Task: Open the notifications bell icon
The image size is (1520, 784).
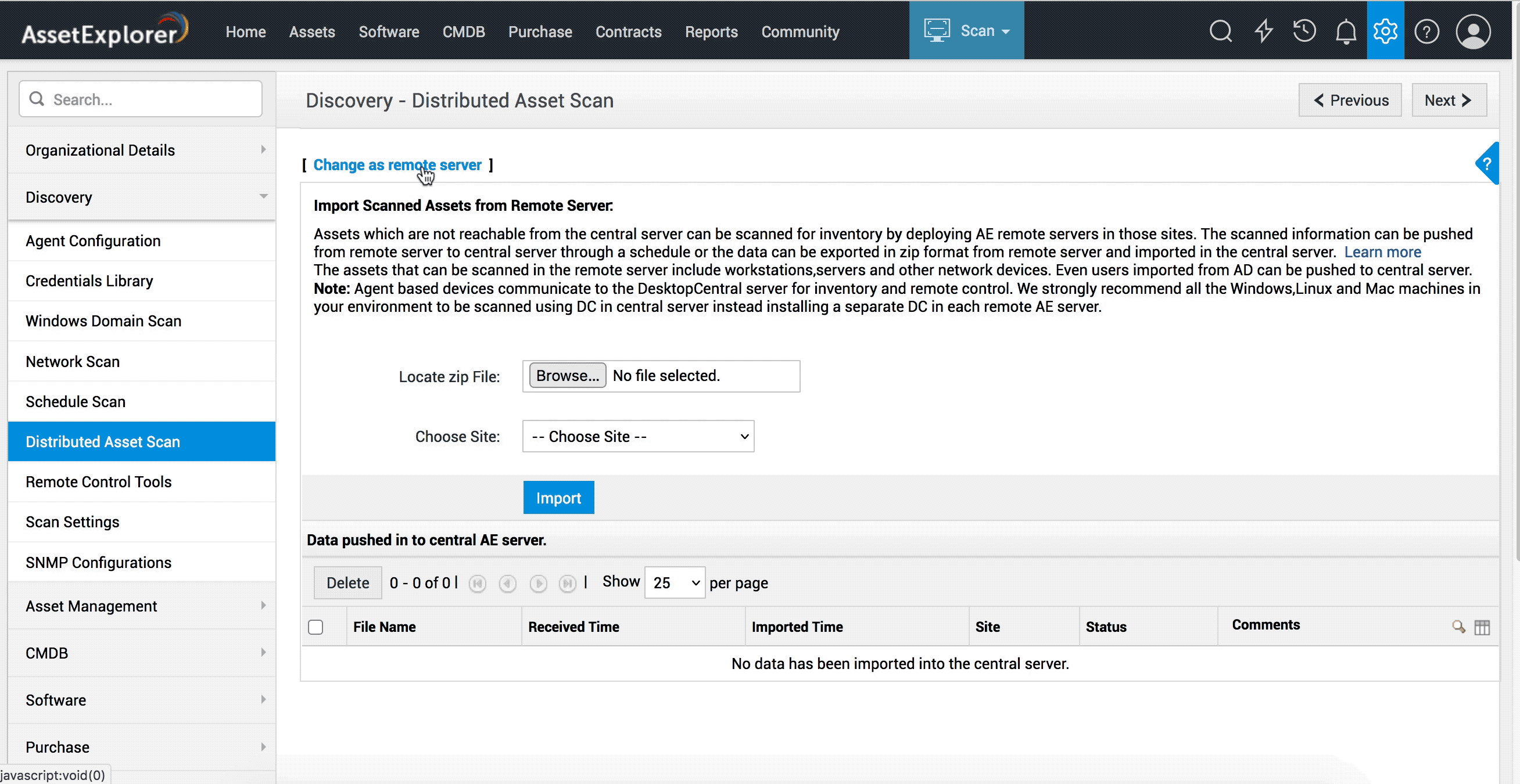Action: click(x=1345, y=31)
